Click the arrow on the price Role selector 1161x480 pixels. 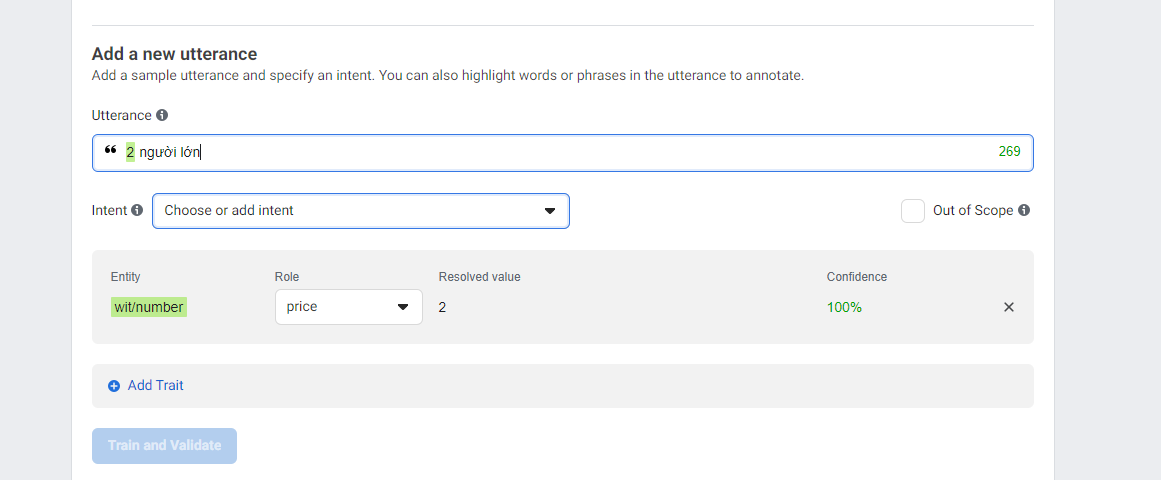[403, 307]
